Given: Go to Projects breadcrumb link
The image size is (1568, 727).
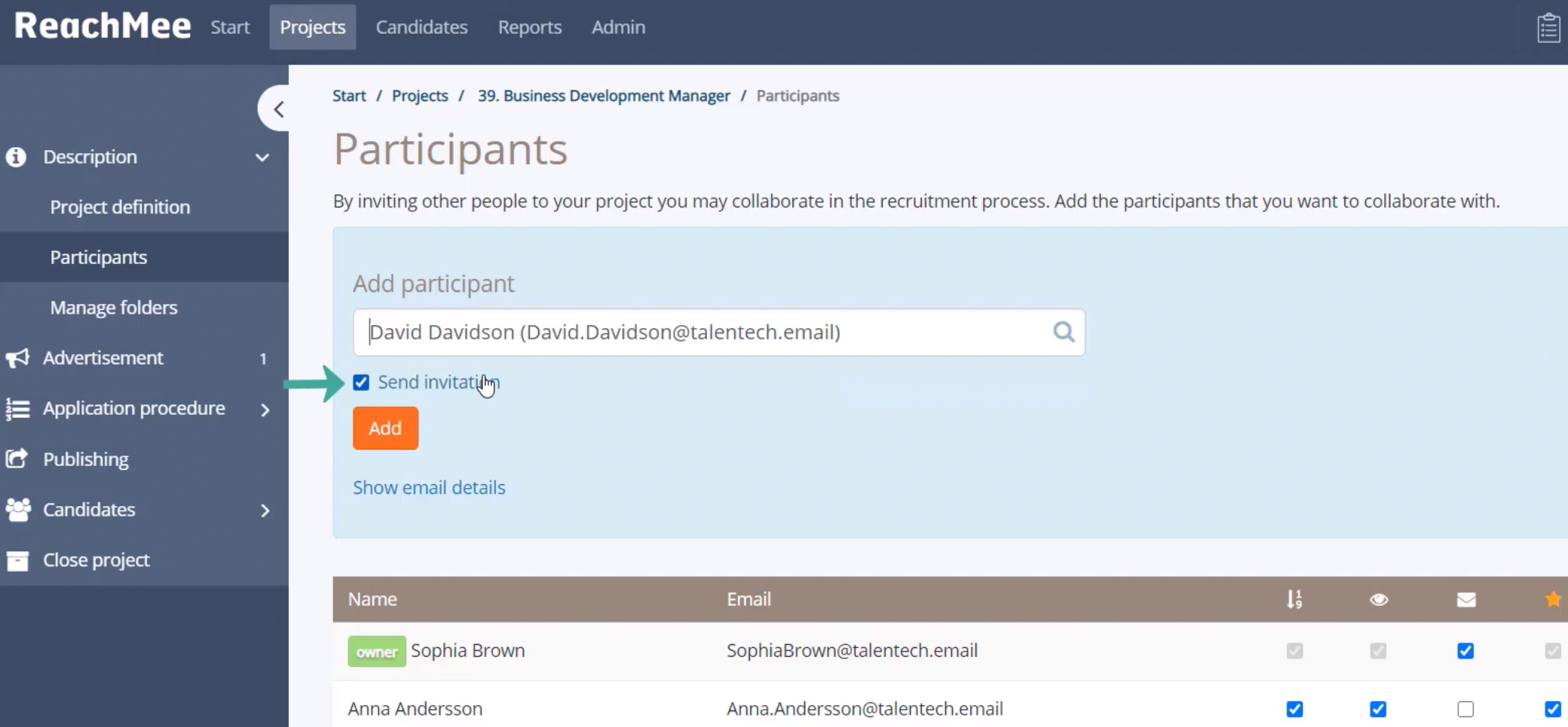Looking at the screenshot, I should 420,96.
